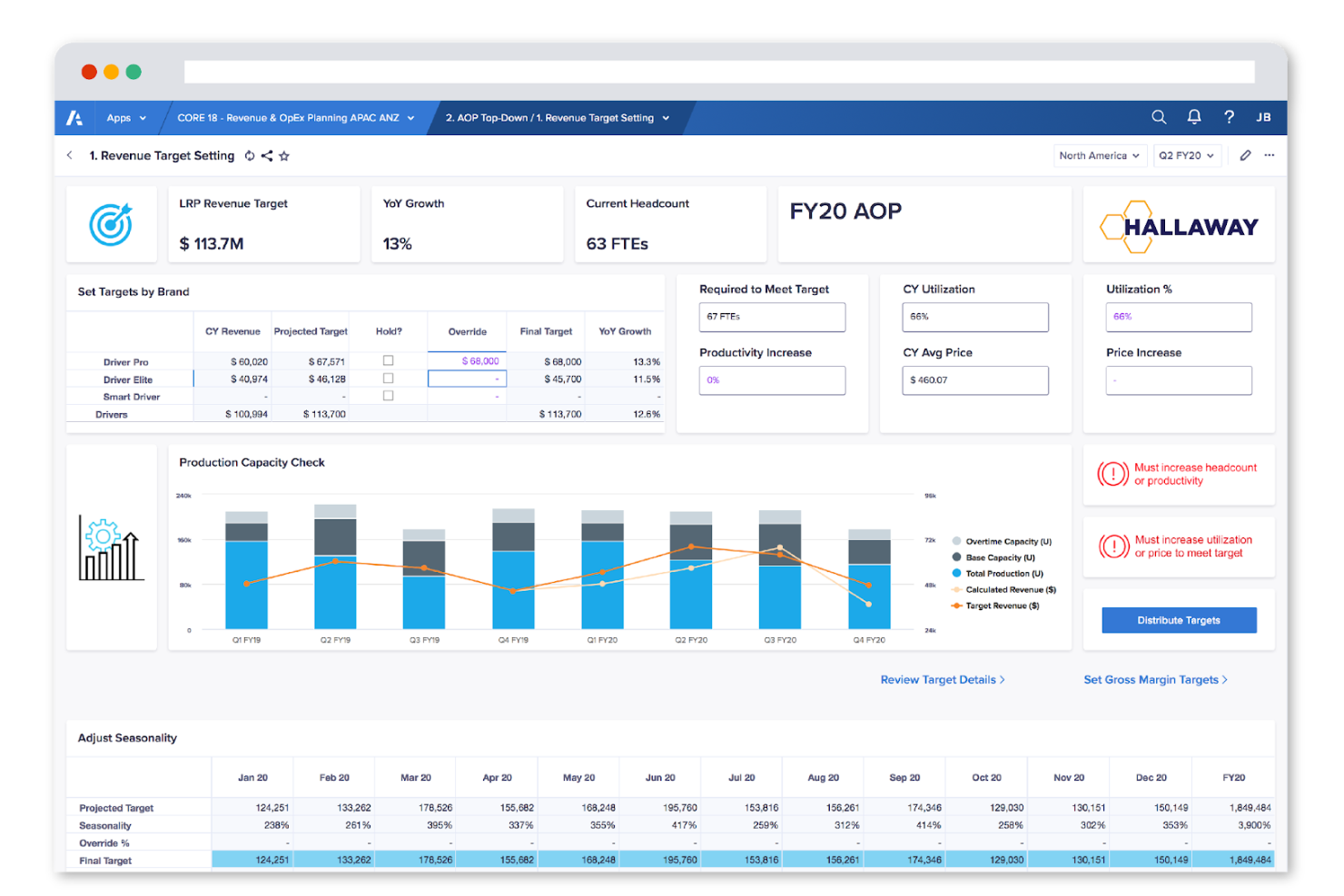Click LRP Revenue Target $ 113.7M card
The image size is (1344, 896).
(x=264, y=224)
